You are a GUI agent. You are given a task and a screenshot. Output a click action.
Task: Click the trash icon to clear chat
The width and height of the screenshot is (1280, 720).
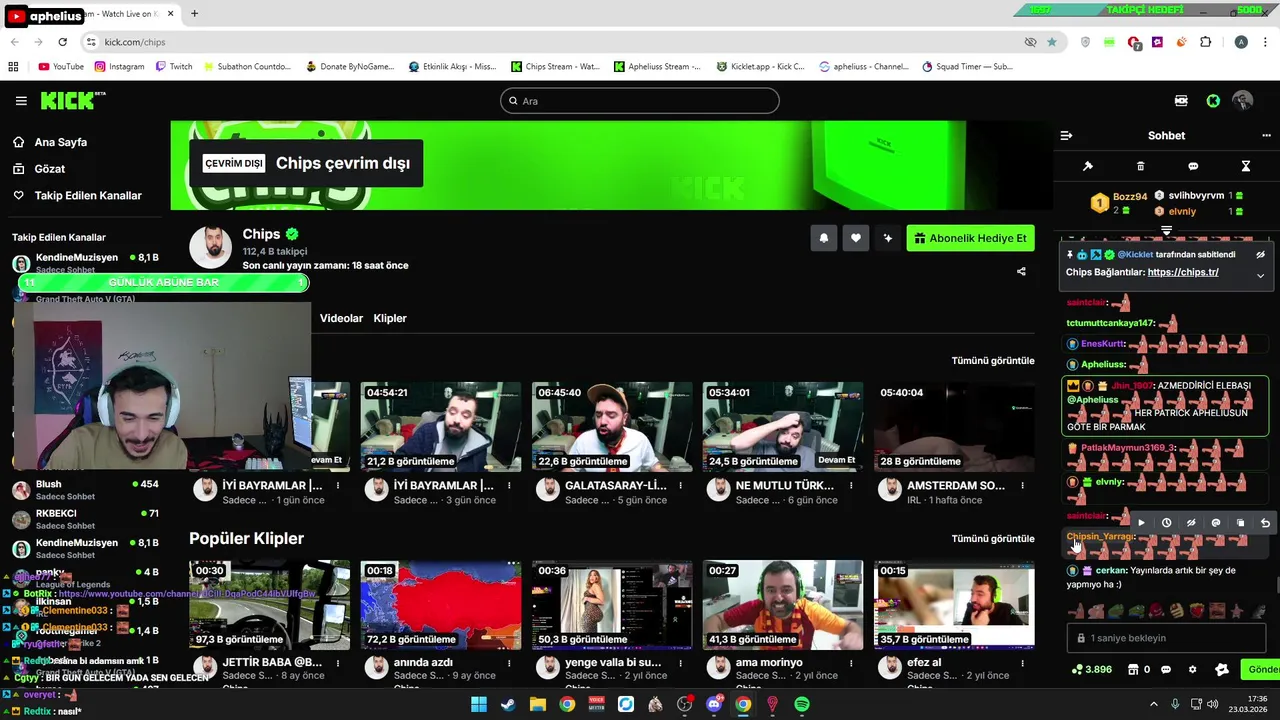[x=1140, y=166]
